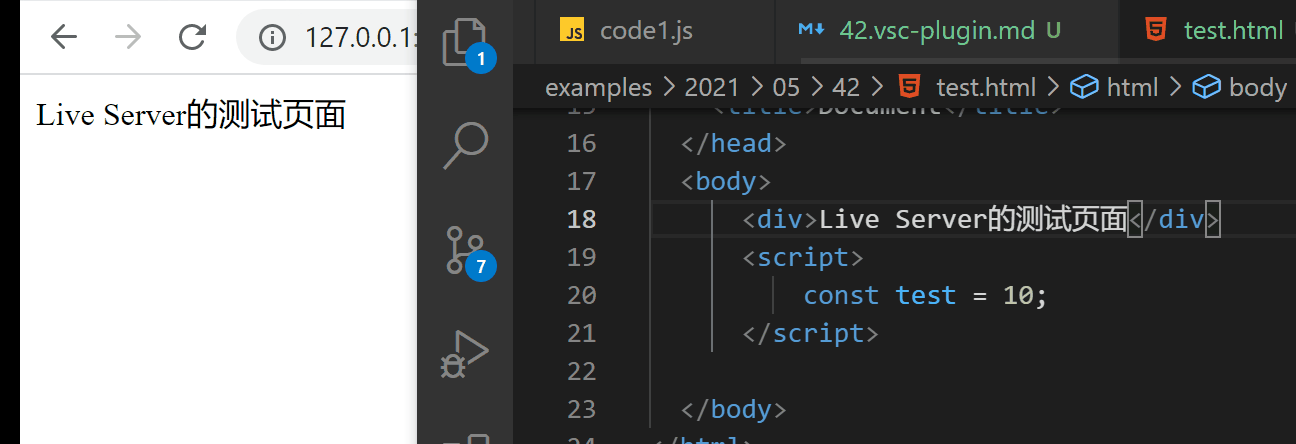Viewport: 1296px width, 444px height.
Task: Place cursor in opening <body> tag
Action: click(x=726, y=182)
